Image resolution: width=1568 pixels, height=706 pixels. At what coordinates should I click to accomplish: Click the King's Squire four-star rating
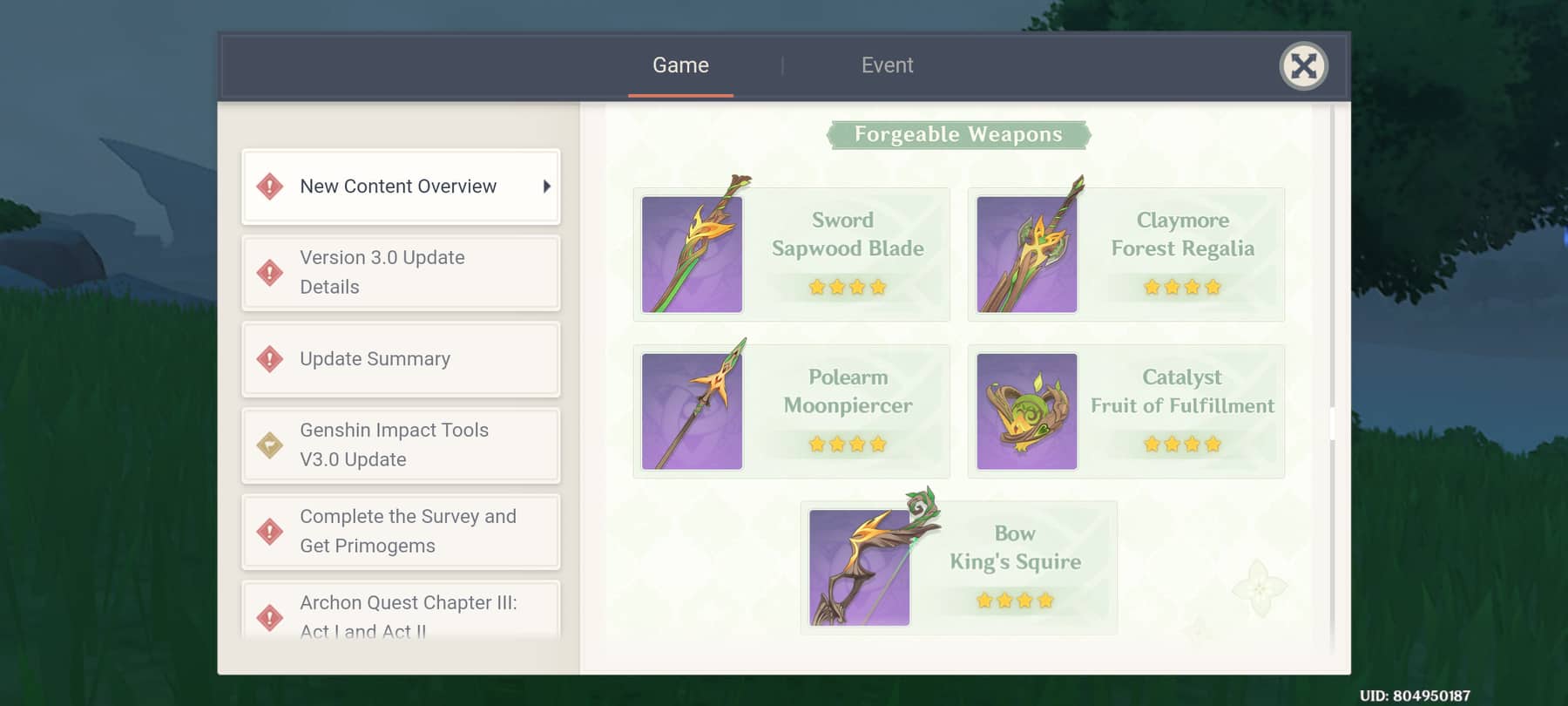coord(1015,601)
